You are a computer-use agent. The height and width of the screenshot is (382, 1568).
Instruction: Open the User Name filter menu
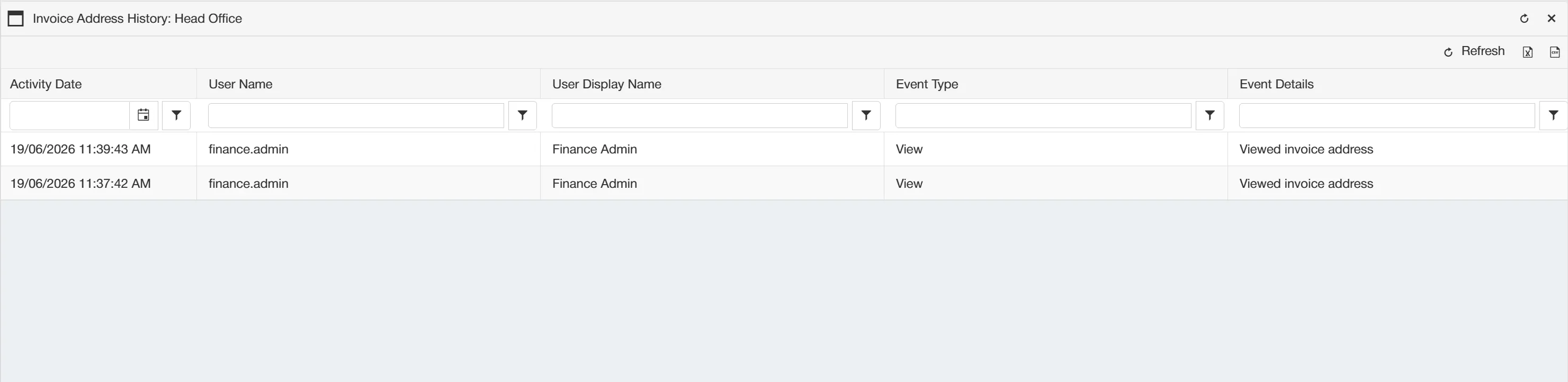click(523, 115)
